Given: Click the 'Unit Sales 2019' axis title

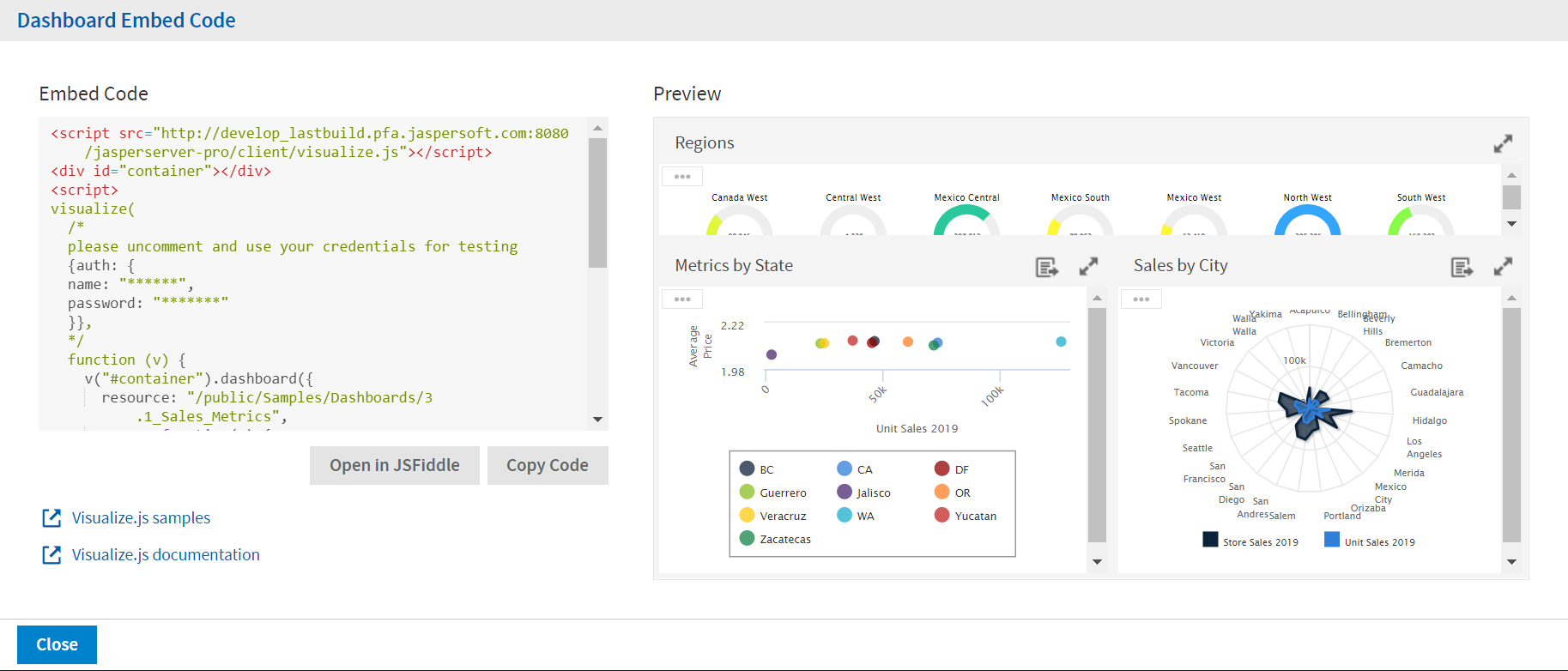Looking at the screenshot, I should coord(917,428).
